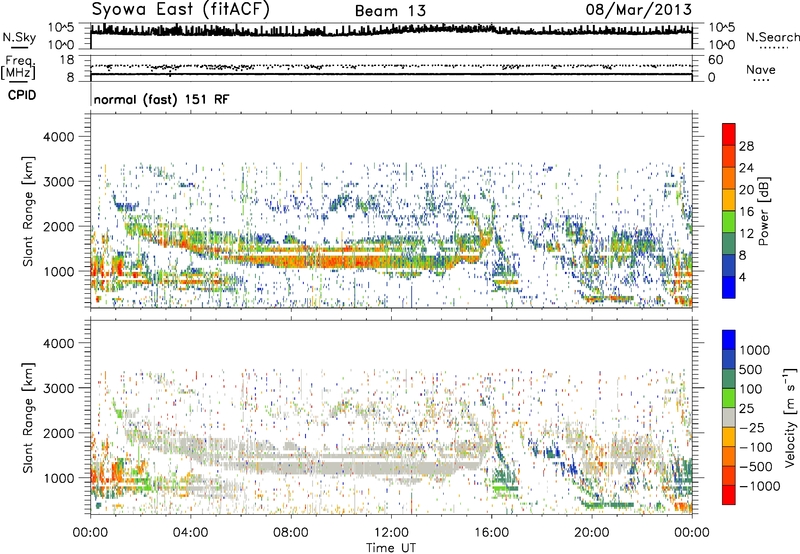Click the '20:00' time axis label

(x=592, y=533)
